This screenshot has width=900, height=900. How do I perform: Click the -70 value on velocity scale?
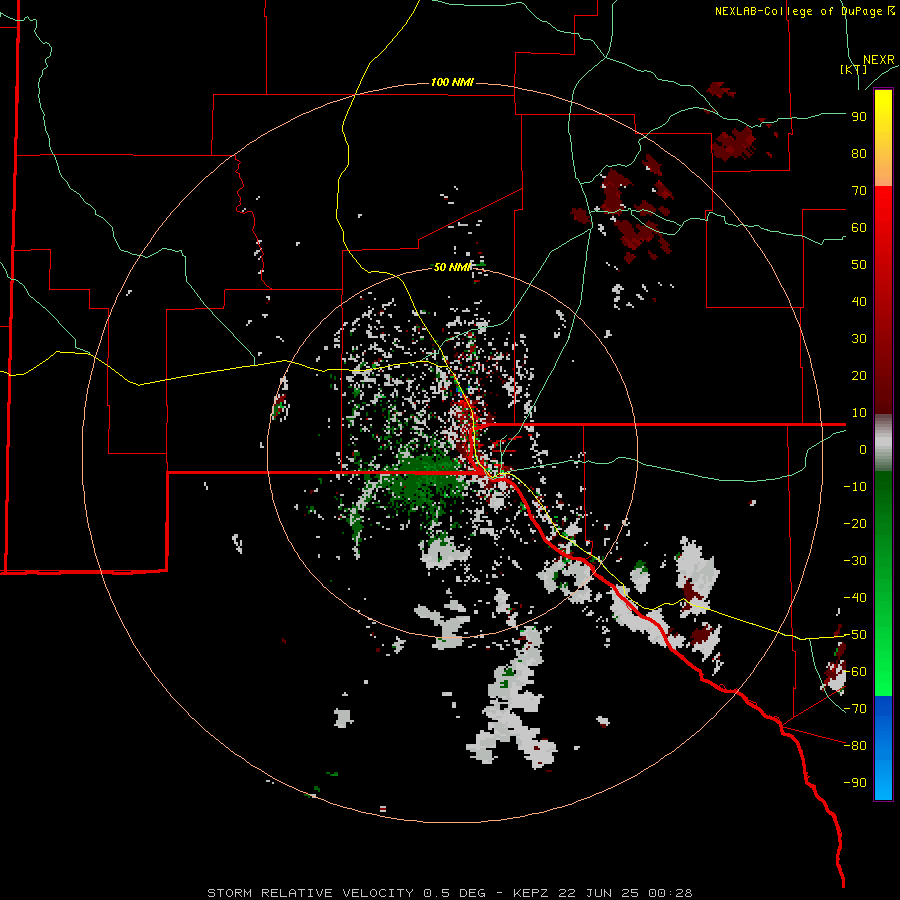(855, 709)
